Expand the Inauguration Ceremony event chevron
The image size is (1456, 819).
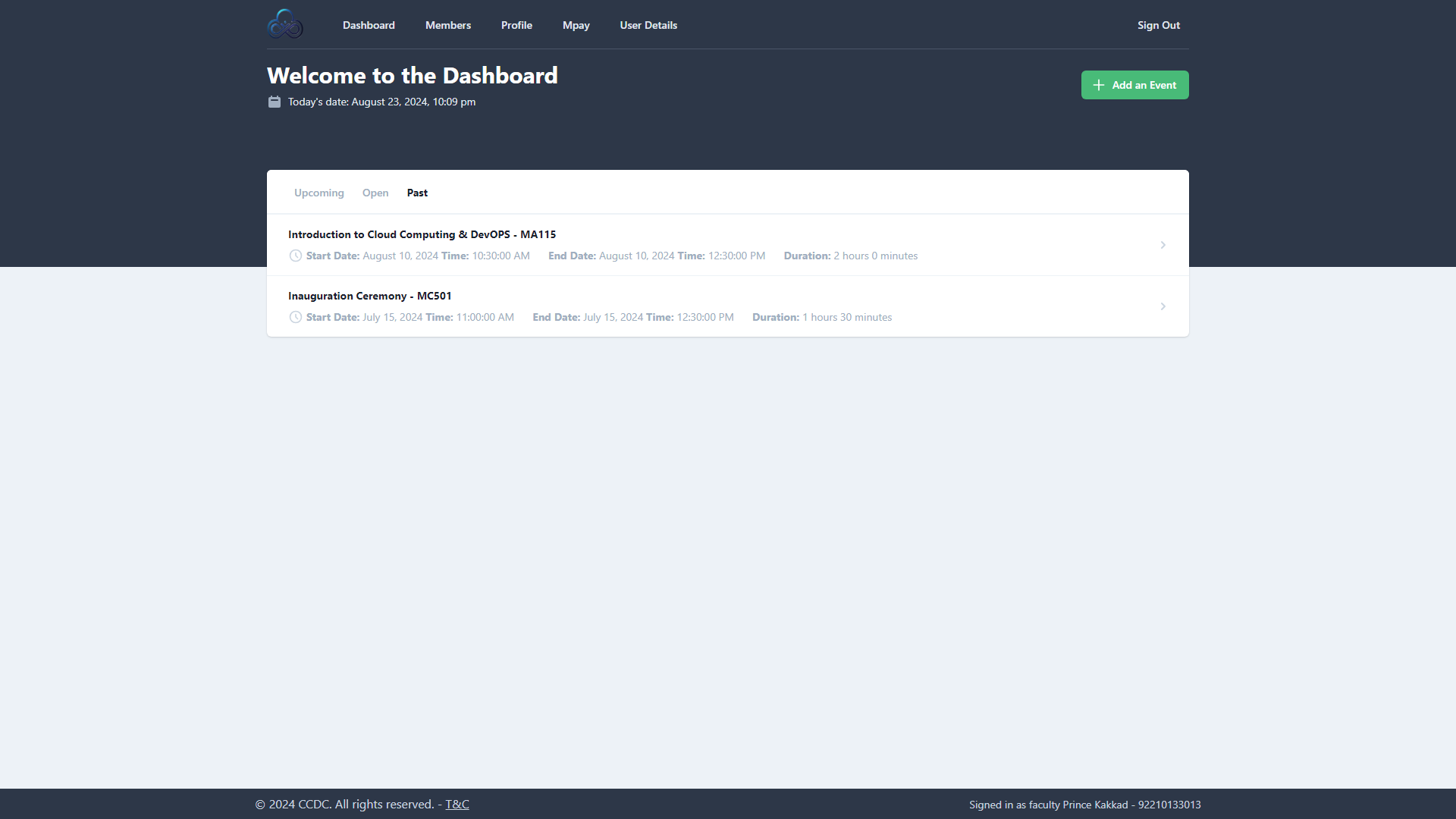pos(1163,306)
